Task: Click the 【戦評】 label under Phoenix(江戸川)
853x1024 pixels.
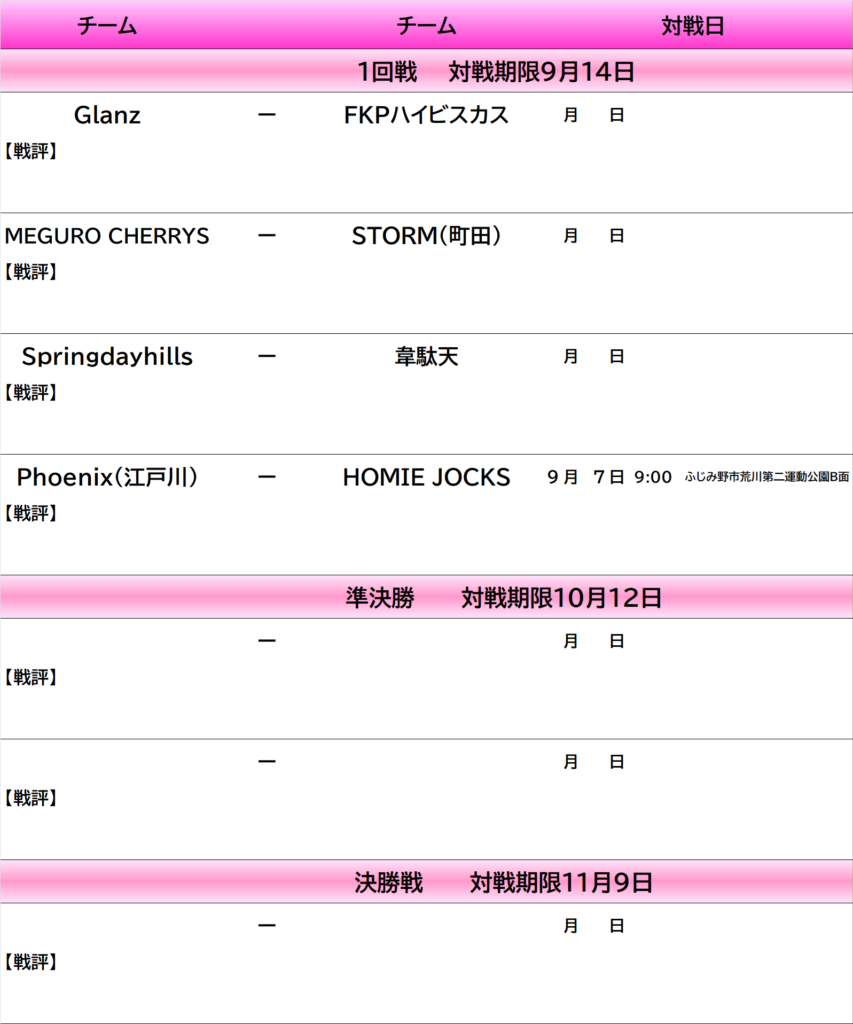Action: pos(30,513)
